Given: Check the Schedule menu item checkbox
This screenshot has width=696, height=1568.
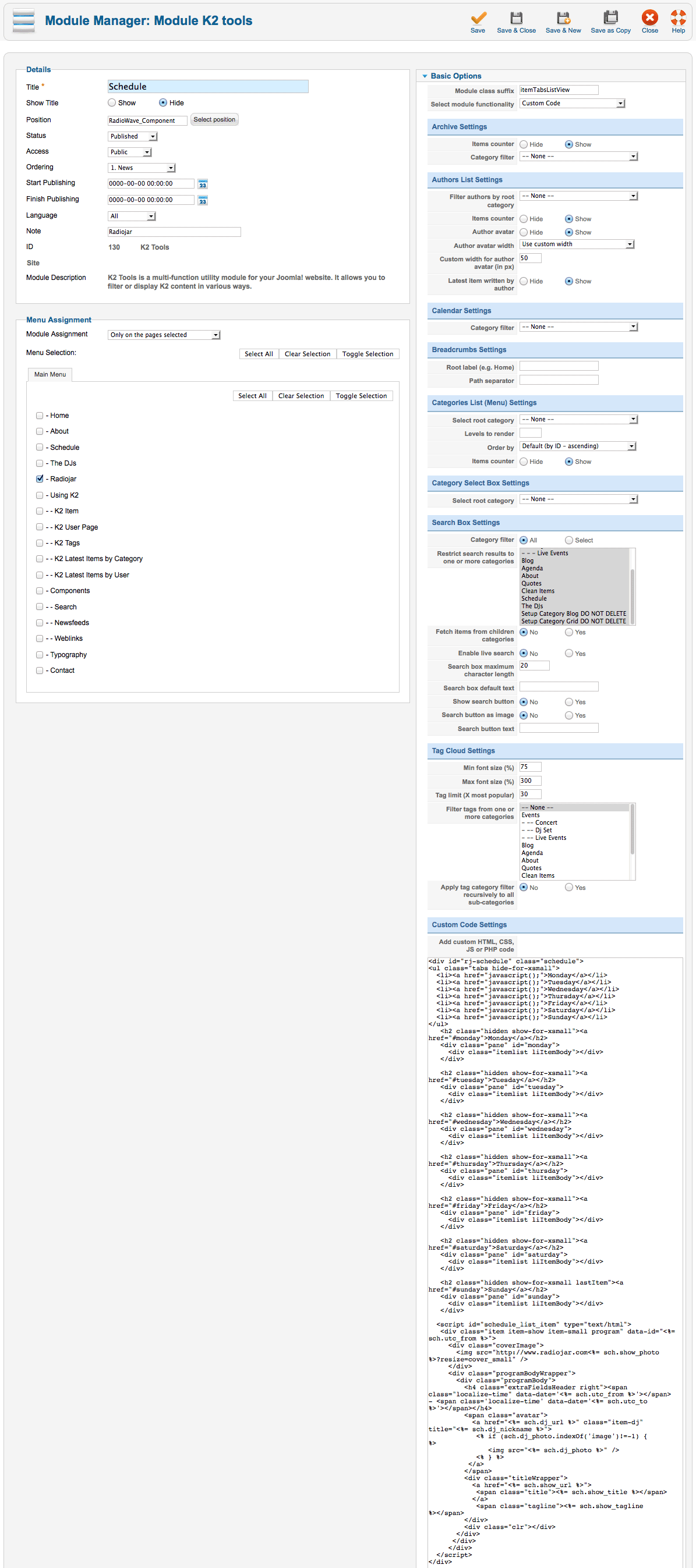Looking at the screenshot, I should tap(40, 448).
